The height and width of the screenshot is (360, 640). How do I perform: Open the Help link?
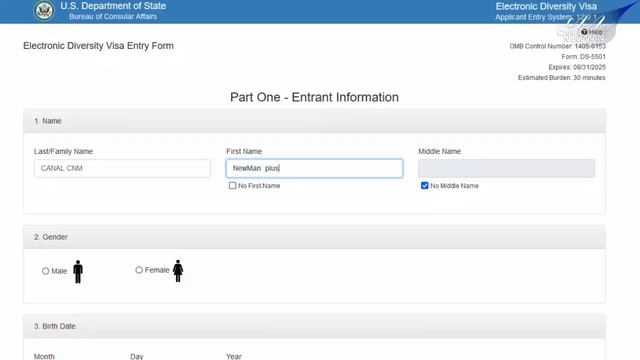(x=592, y=32)
